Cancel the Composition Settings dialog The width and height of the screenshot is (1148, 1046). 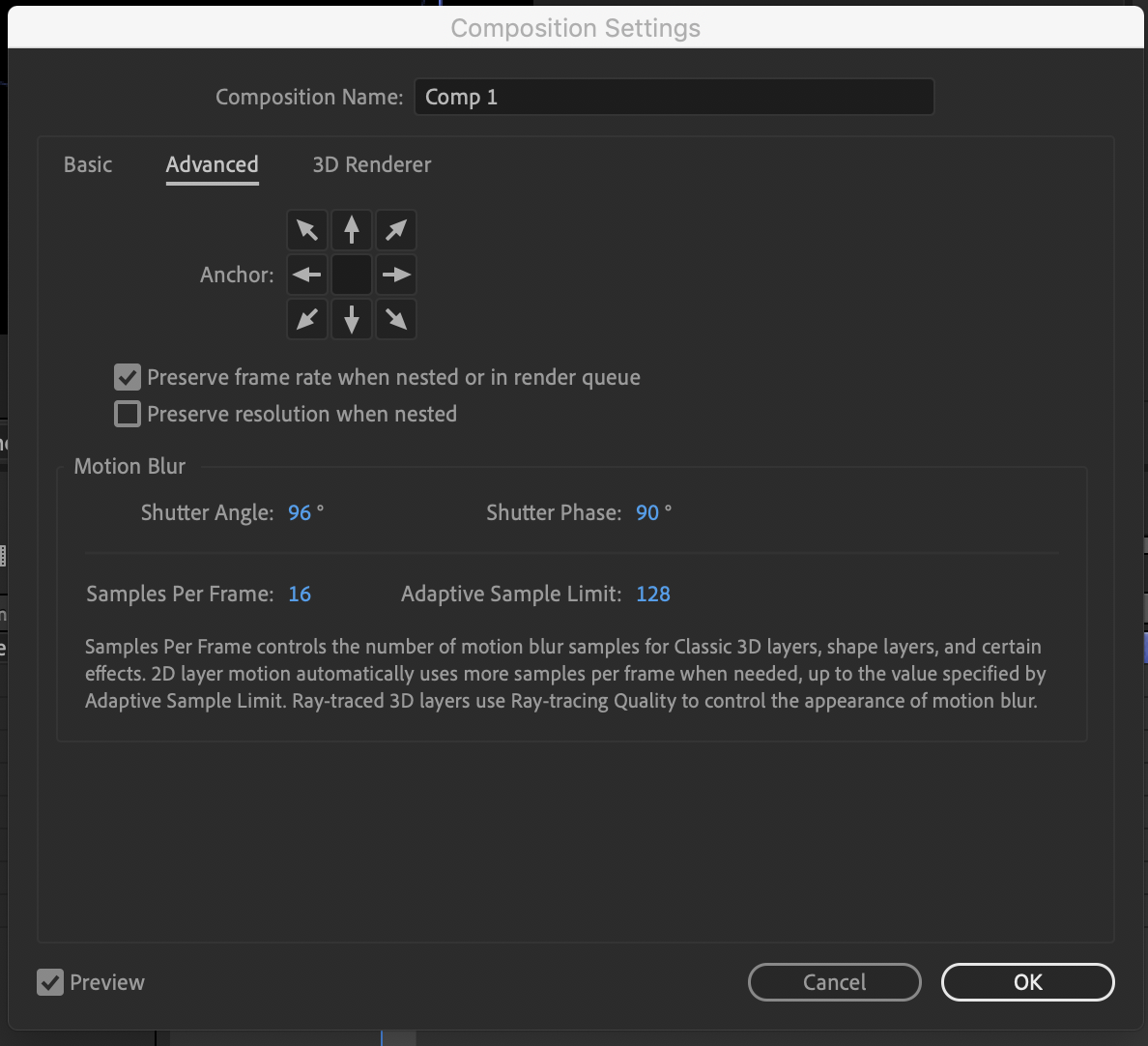coord(834,982)
